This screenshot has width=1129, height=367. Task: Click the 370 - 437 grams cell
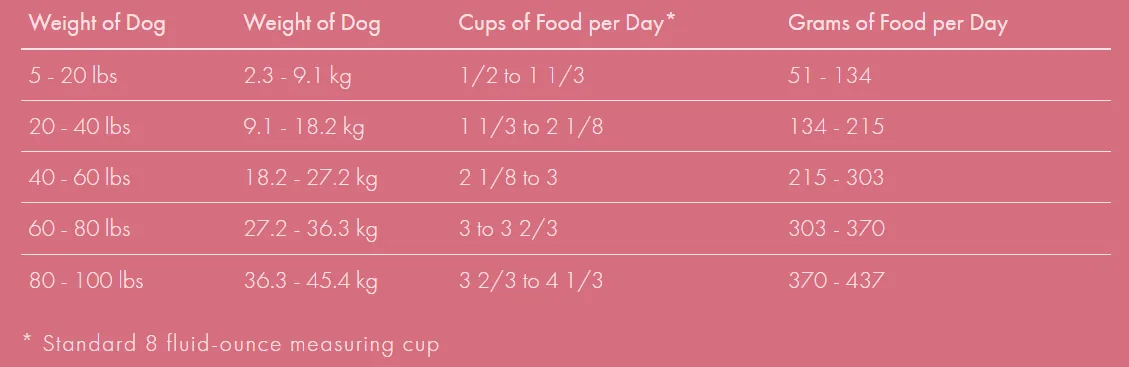[x=836, y=280]
